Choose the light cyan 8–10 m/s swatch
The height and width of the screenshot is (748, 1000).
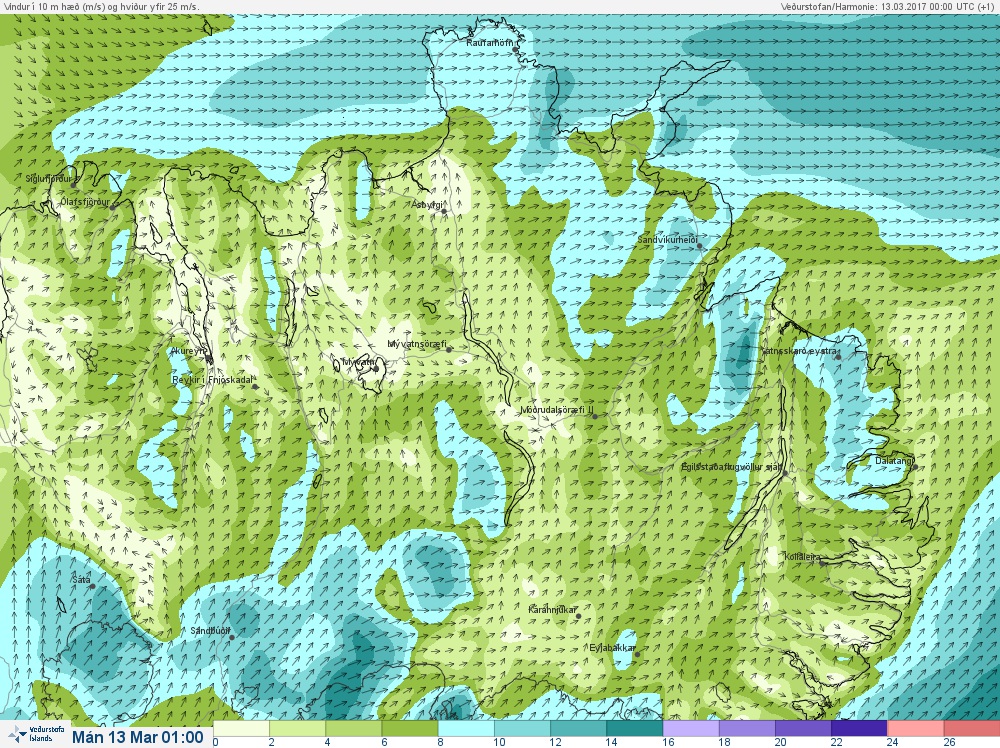pos(466,728)
